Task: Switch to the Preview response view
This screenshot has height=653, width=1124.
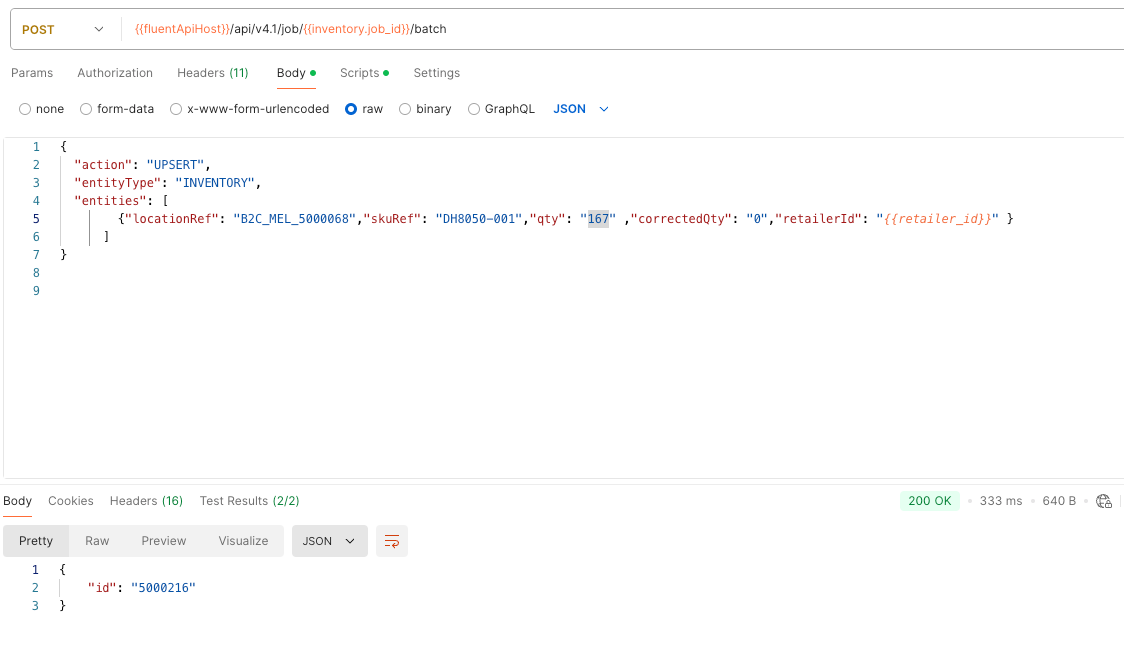Action: pos(163,540)
